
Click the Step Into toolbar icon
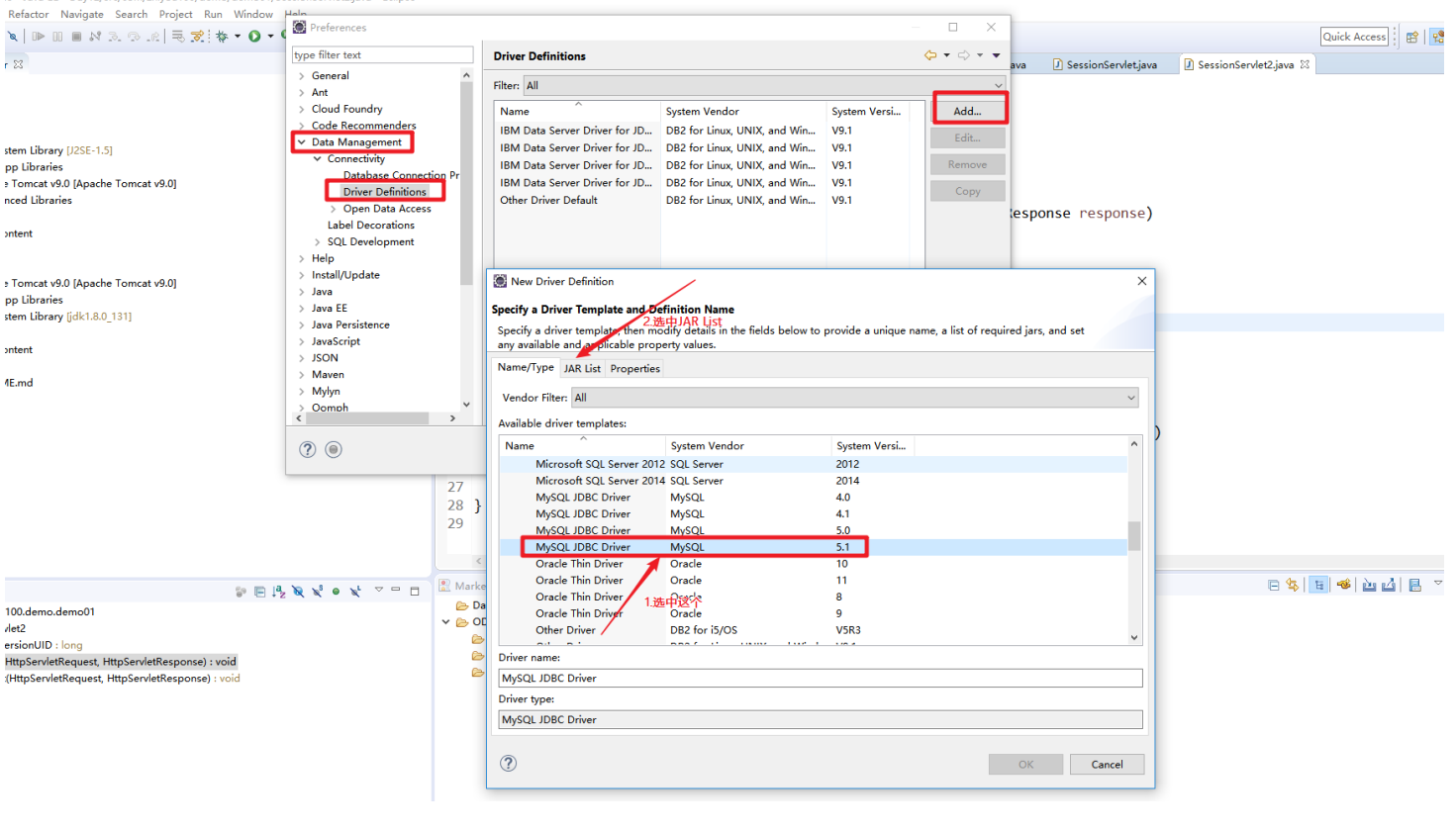(115, 37)
